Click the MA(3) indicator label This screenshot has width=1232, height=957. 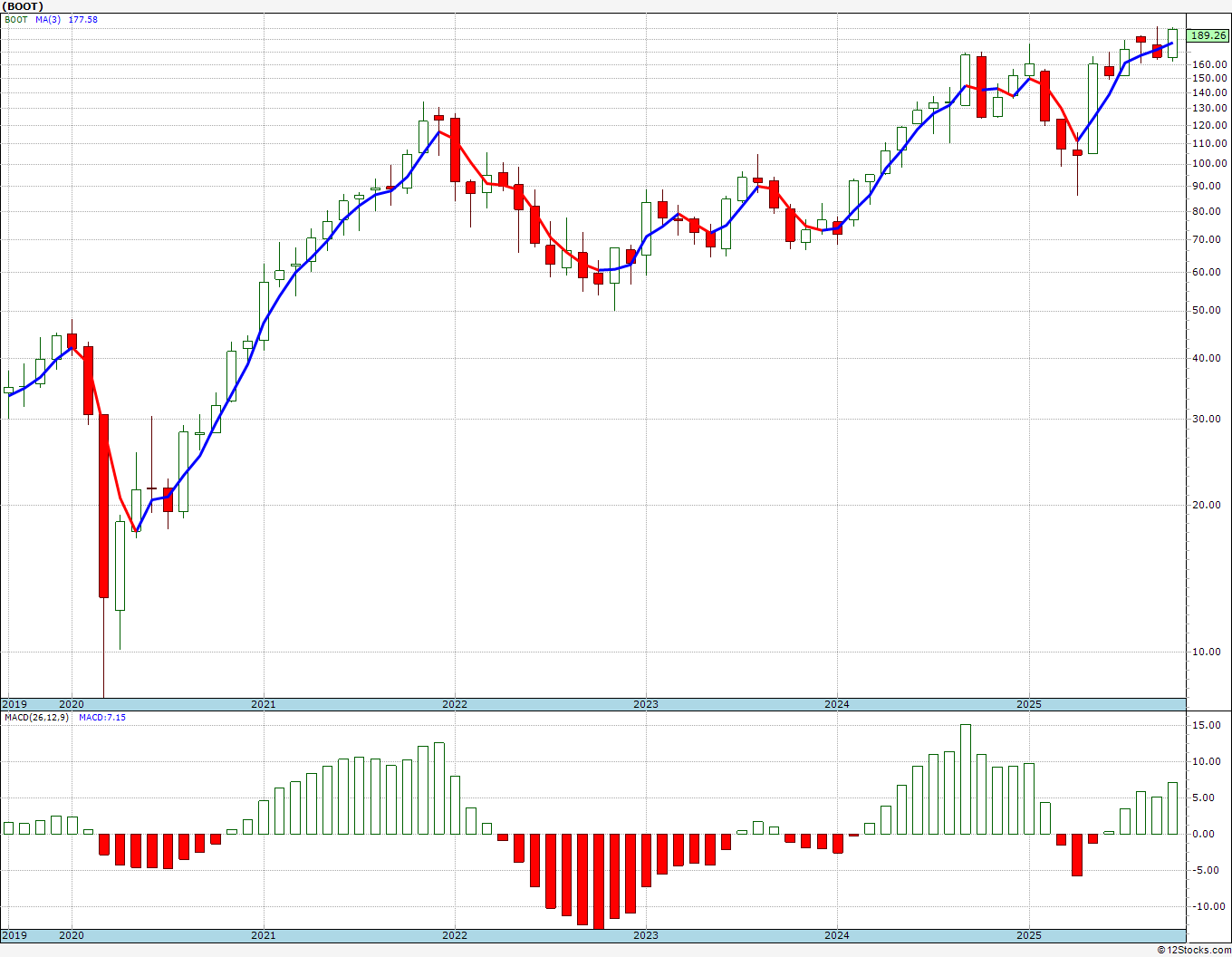pos(49,20)
